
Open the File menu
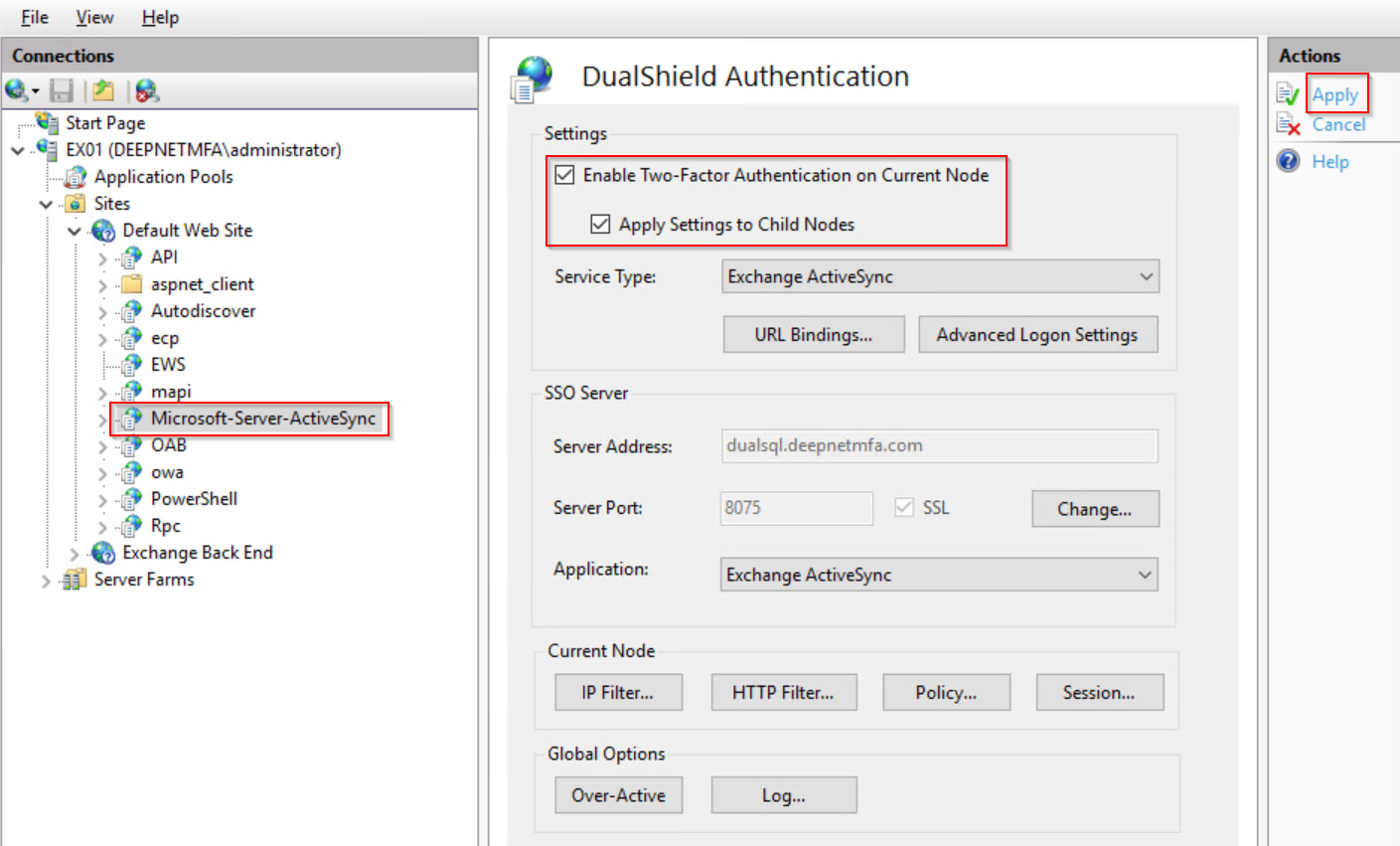pos(35,17)
